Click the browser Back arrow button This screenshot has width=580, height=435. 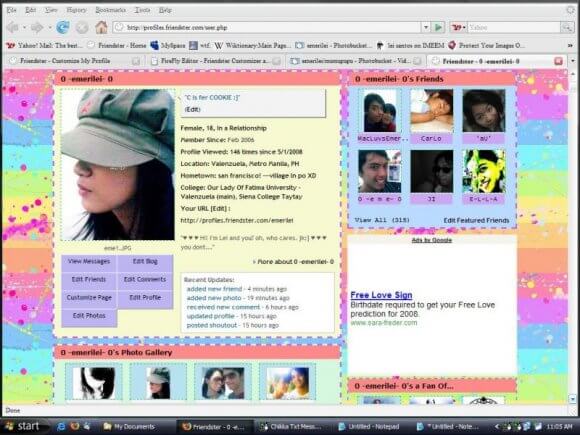[x=13, y=27]
